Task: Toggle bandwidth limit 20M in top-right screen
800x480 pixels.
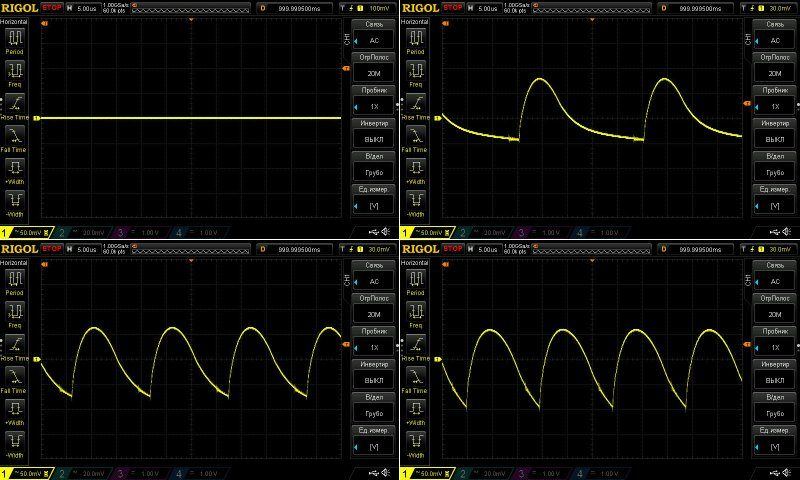Action: point(774,67)
